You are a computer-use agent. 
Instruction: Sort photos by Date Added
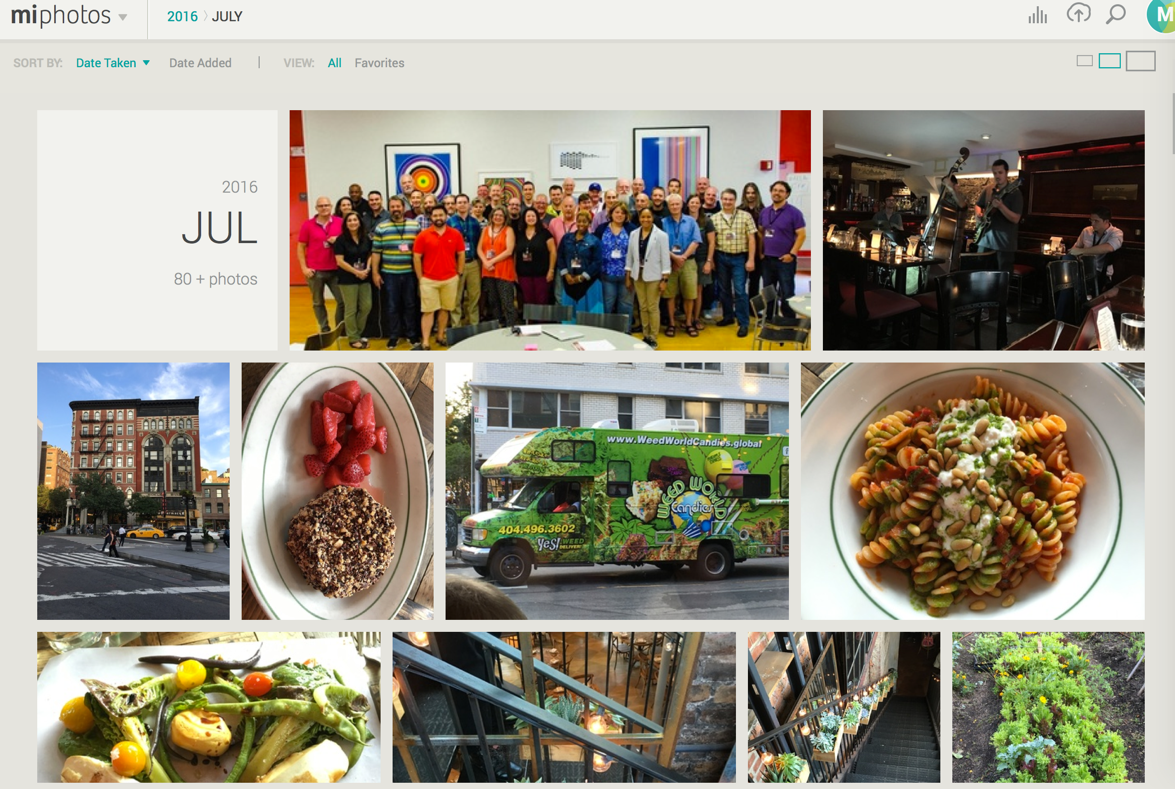click(200, 63)
